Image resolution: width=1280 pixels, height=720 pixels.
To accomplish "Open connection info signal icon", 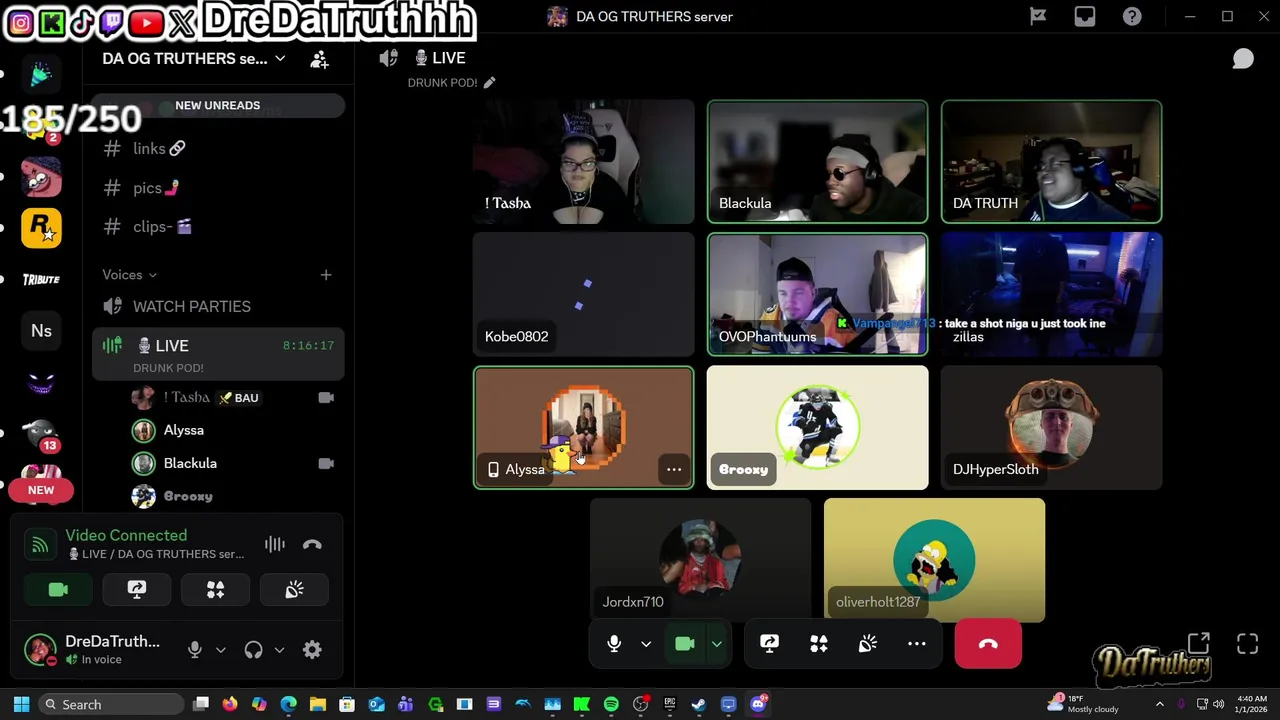I will [x=40, y=544].
